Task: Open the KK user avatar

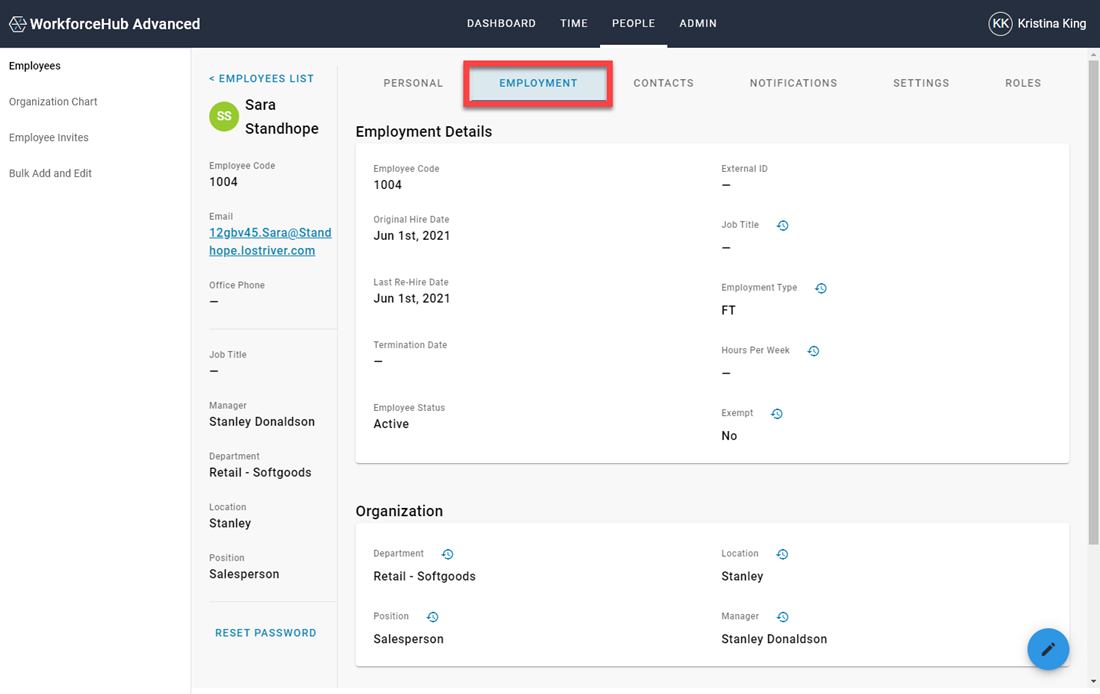Action: [1000, 24]
